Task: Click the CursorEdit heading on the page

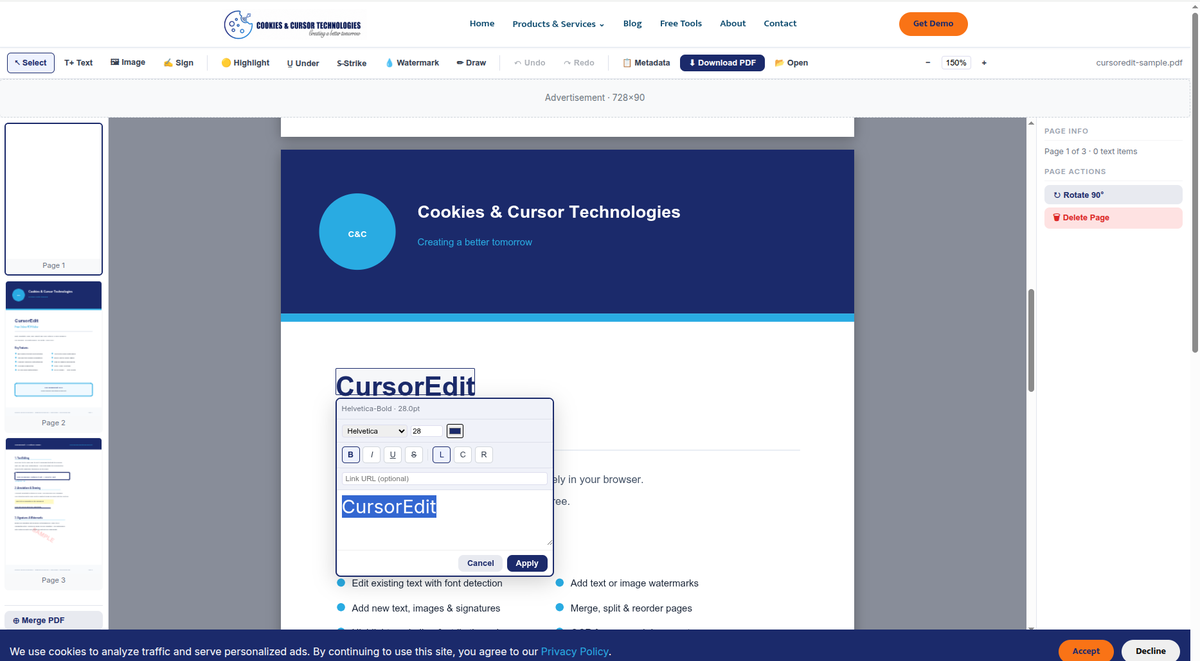Action: (x=405, y=385)
